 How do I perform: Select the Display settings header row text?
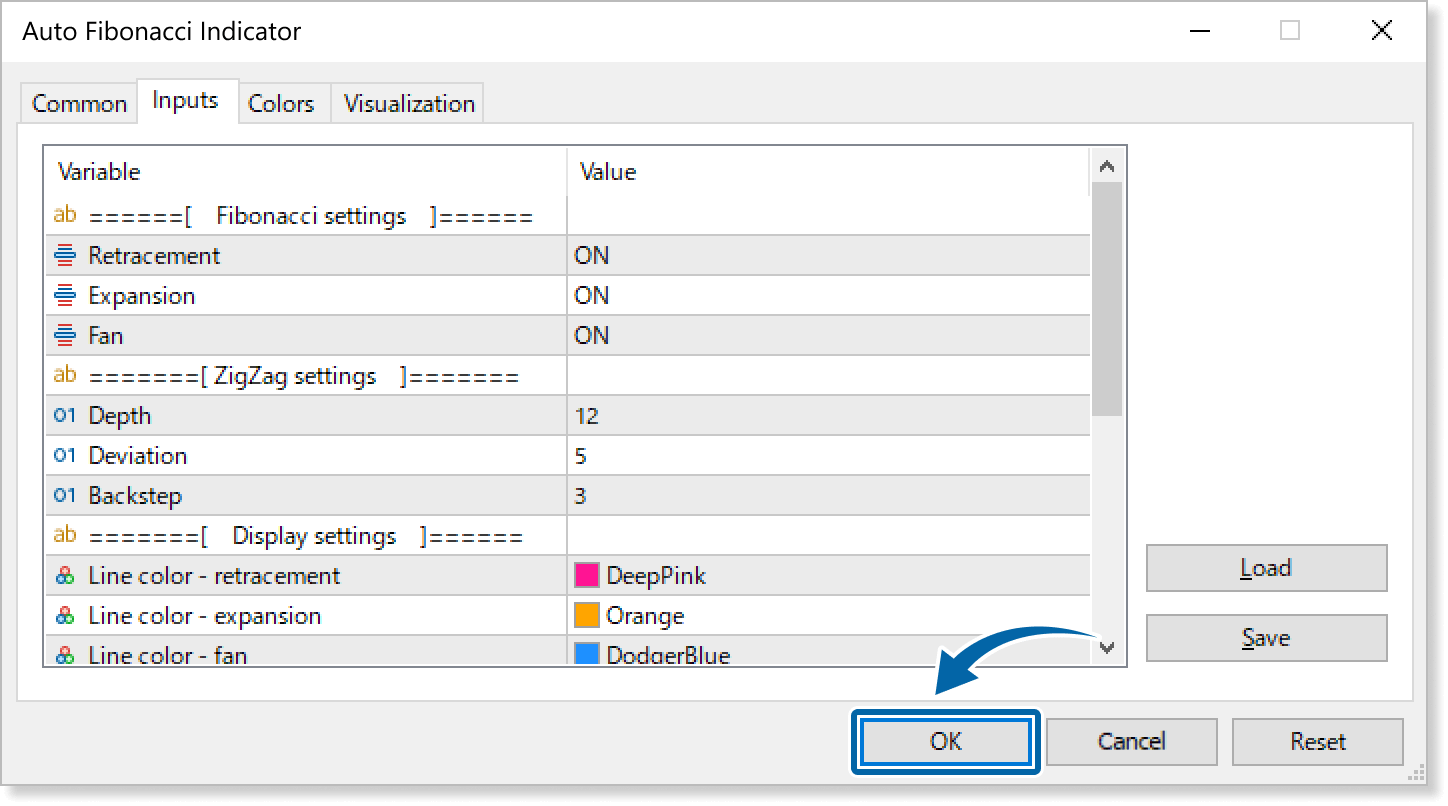click(306, 536)
